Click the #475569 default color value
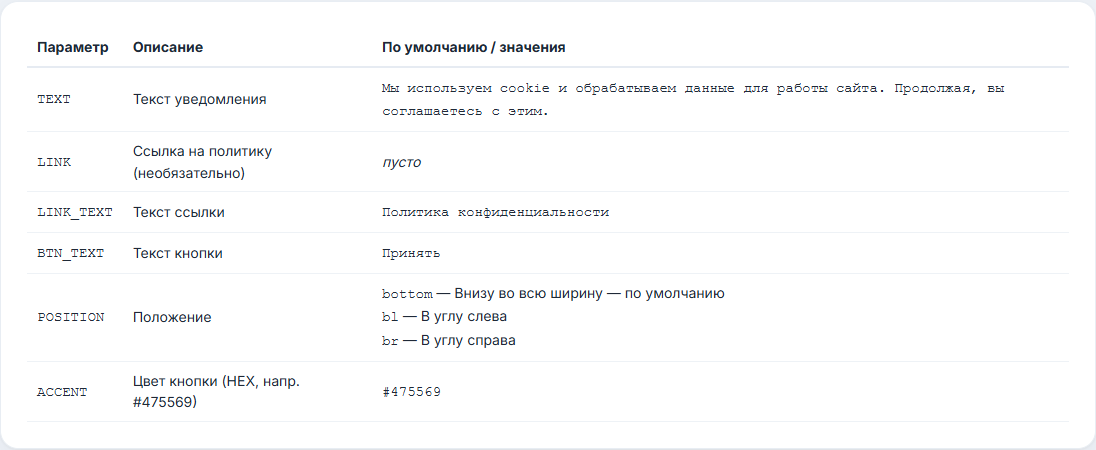Viewport: 1096px width, 450px height. (x=411, y=392)
